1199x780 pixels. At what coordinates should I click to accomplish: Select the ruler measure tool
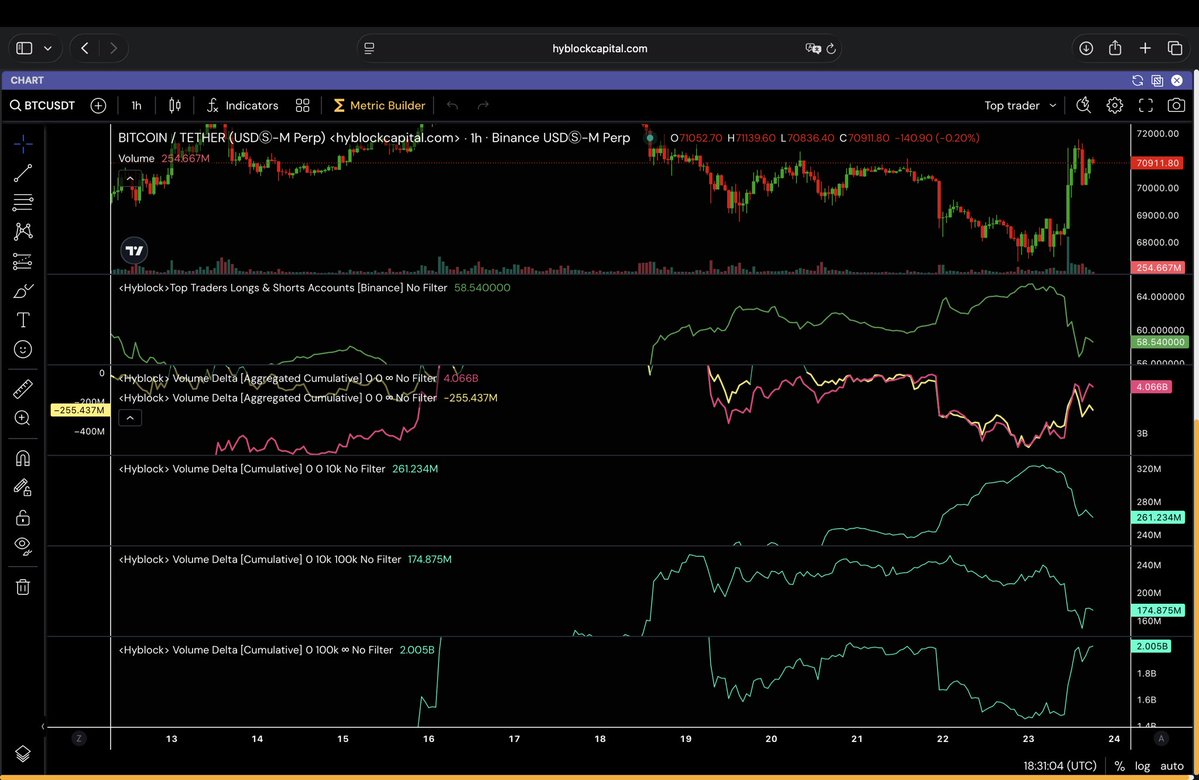23,388
